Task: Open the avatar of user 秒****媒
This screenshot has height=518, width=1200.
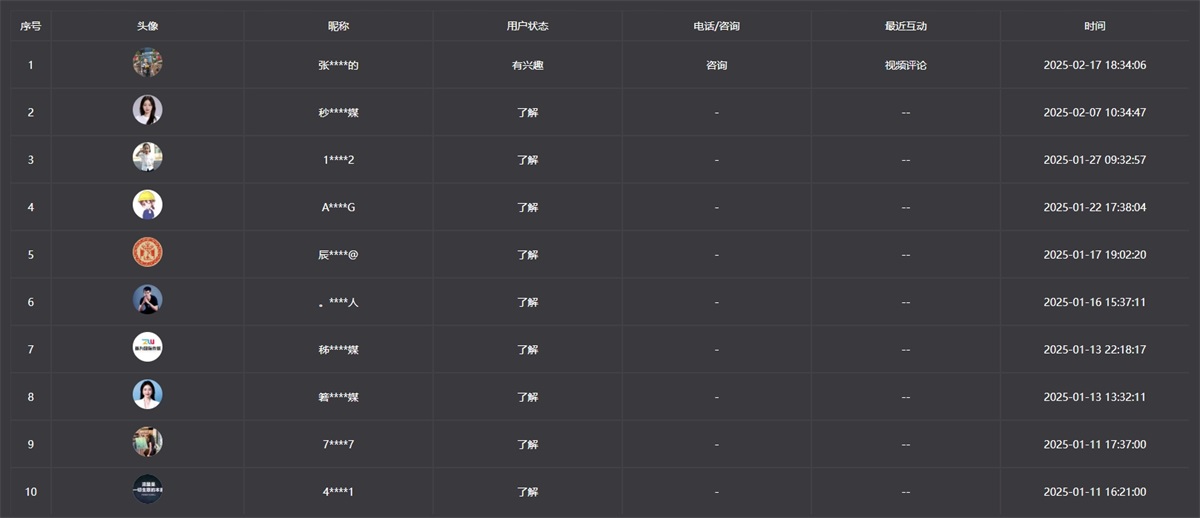Action: point(147,110)
